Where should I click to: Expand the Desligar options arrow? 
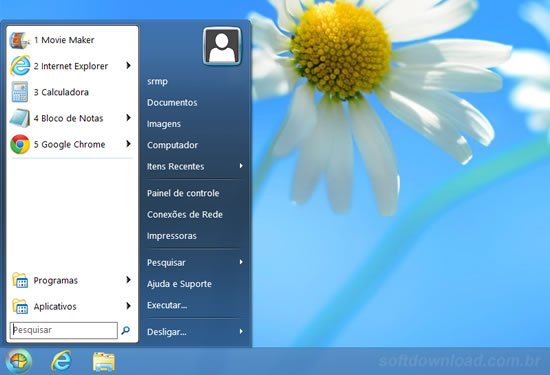point(241,331)
